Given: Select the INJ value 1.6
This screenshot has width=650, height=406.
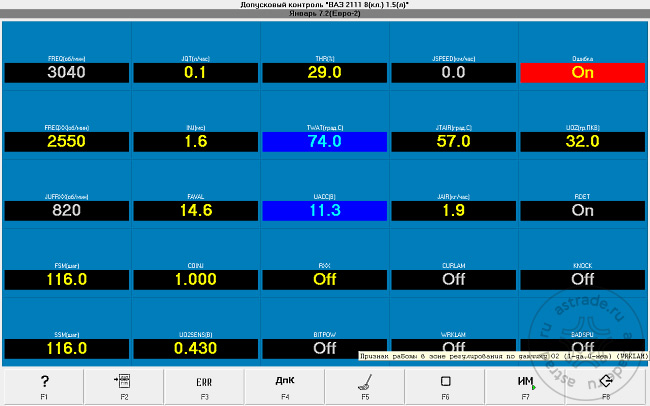Looking at the screenshot, I should point(196,142).
